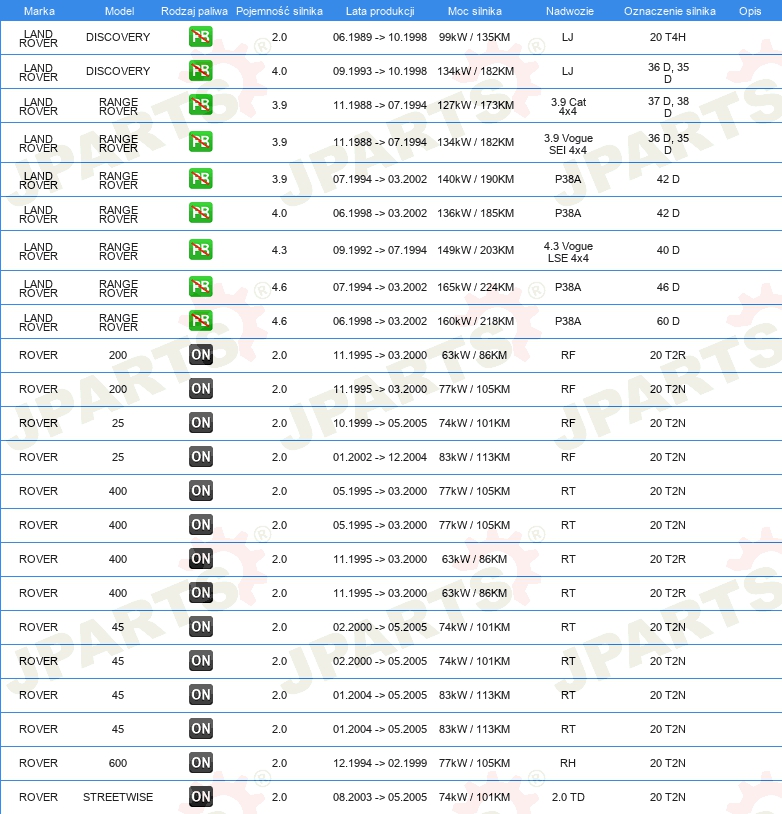Select the Pojemność silnika header
The height and width of the screenshot is (814, 782).
pos(279,11)
